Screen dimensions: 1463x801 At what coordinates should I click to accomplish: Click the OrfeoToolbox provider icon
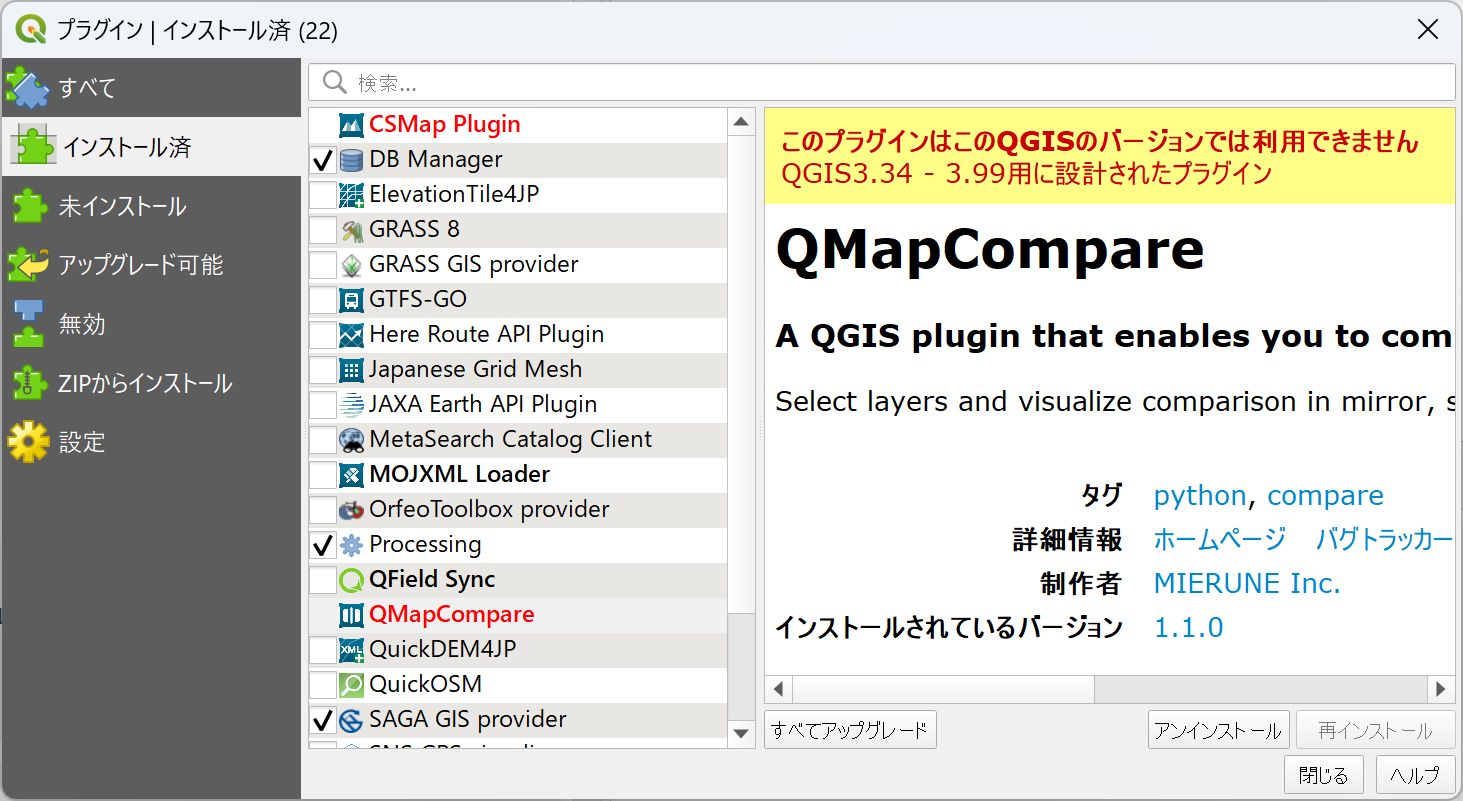(x=351, y=510)
